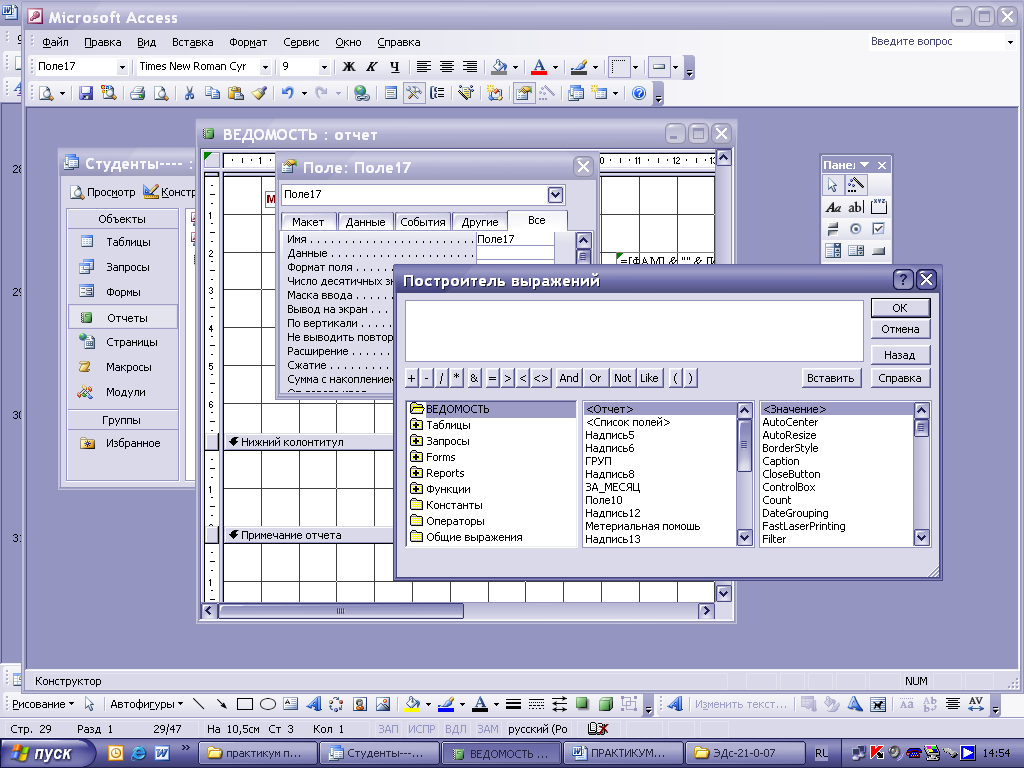Toggle Control Wizards wand in toolbox
The image size is (1024, 768).
coord(856,185)
